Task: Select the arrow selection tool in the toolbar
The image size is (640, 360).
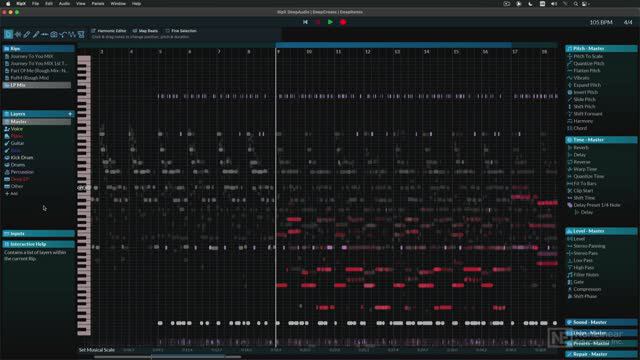Action: [x=8, y=35]
